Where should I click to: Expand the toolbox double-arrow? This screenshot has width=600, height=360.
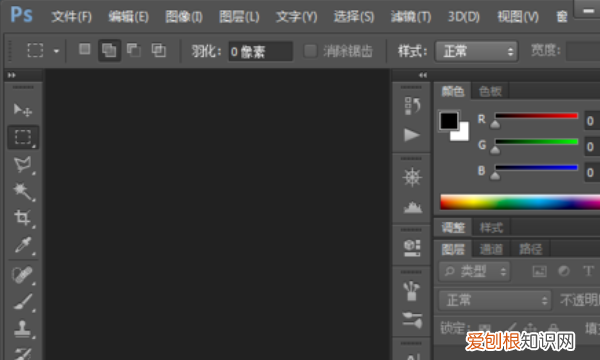click(11, 75)
